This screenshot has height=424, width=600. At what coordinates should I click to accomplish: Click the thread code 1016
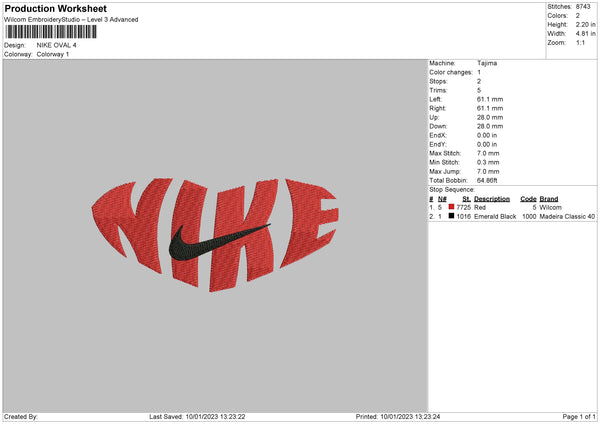463,217
